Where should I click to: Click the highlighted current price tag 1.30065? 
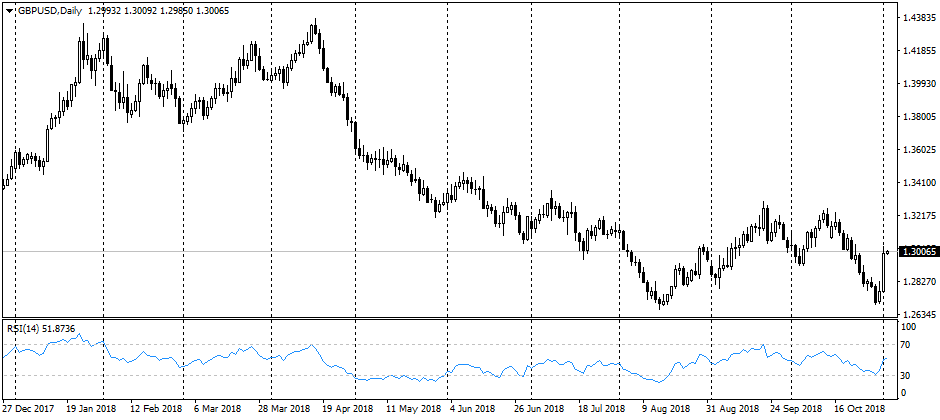tap(919, 252)
